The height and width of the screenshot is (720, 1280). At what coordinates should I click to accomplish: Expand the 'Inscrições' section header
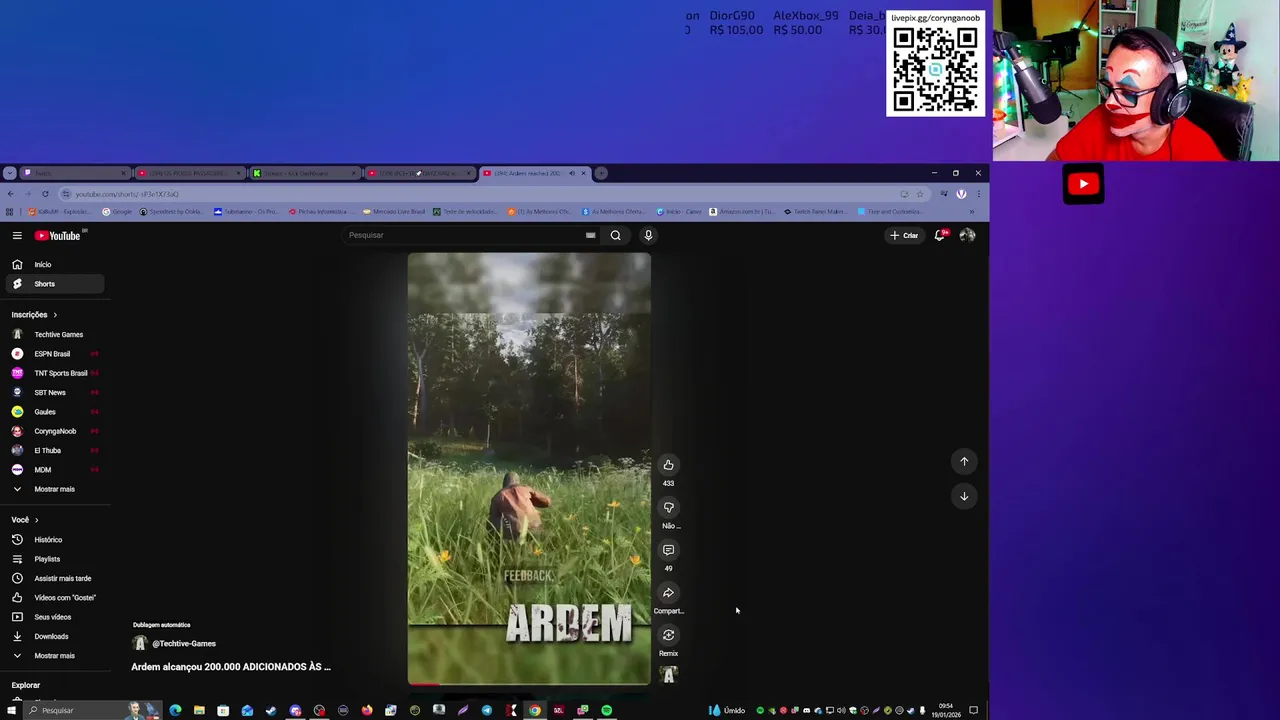(x=35, y=314)
